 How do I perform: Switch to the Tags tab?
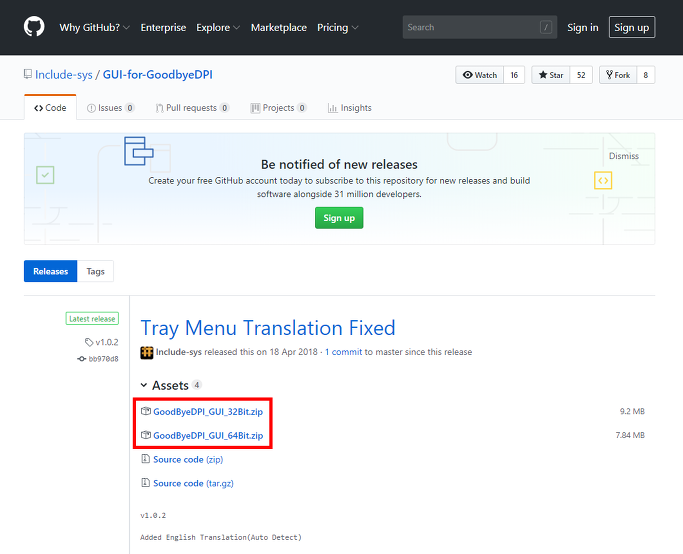coord(95,271)
